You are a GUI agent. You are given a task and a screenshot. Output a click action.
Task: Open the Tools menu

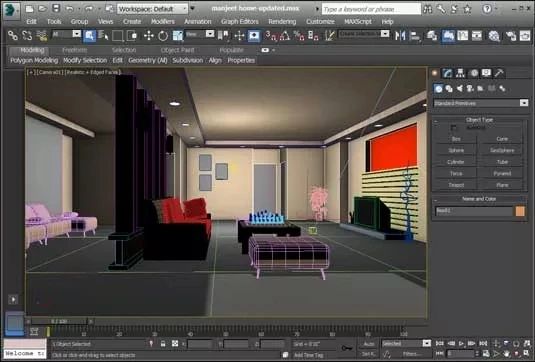point(54,21)
